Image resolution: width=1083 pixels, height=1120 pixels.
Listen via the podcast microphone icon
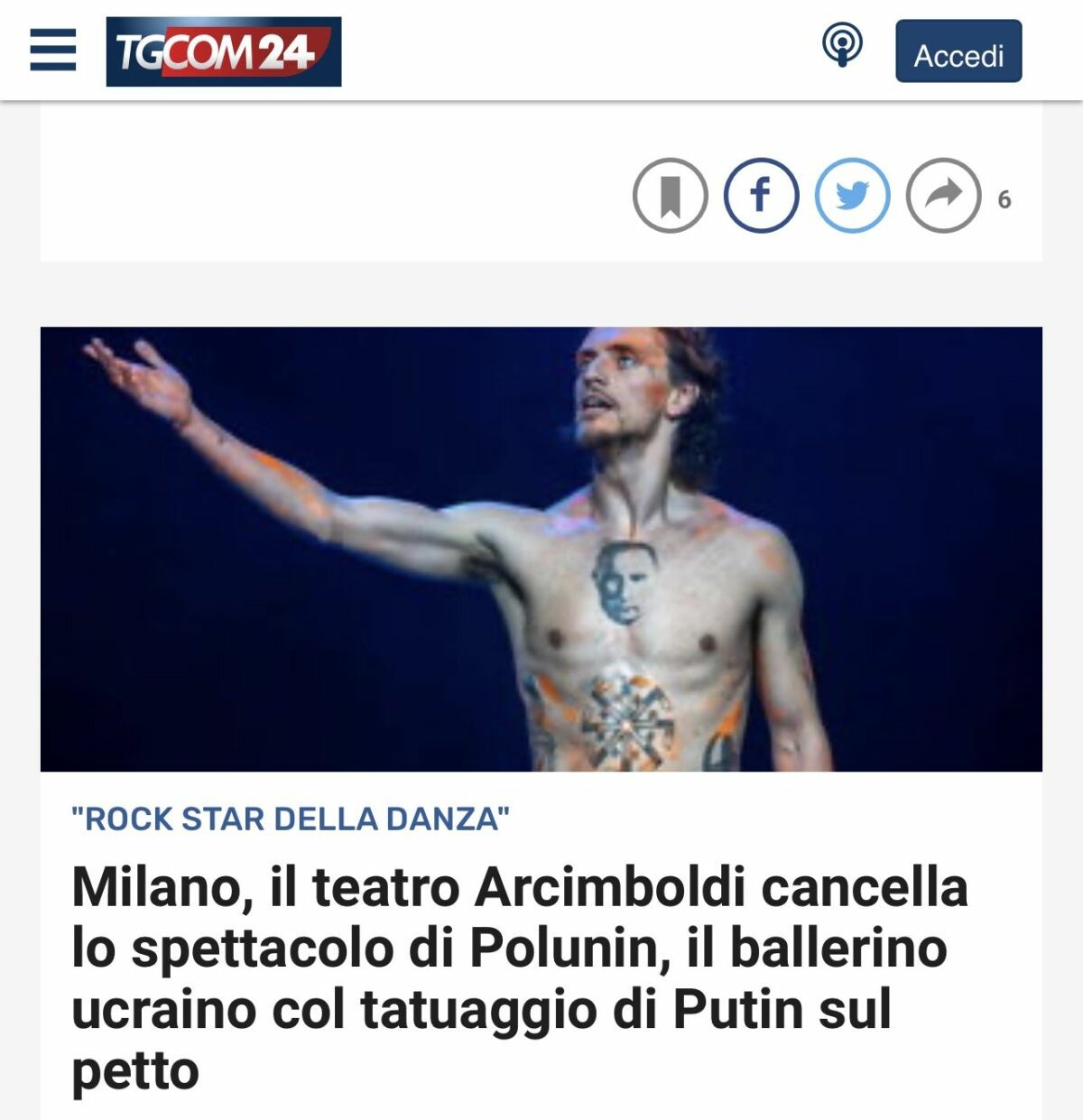click(x=842, y=45)
